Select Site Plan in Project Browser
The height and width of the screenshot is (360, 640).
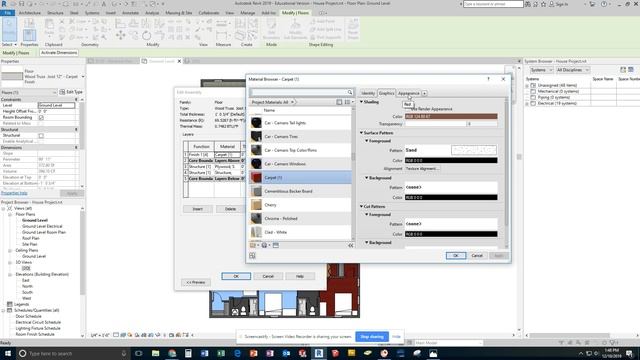coord(30,244)
